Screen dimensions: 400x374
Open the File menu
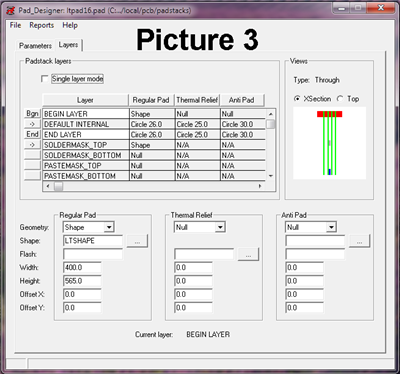point(15,25)
